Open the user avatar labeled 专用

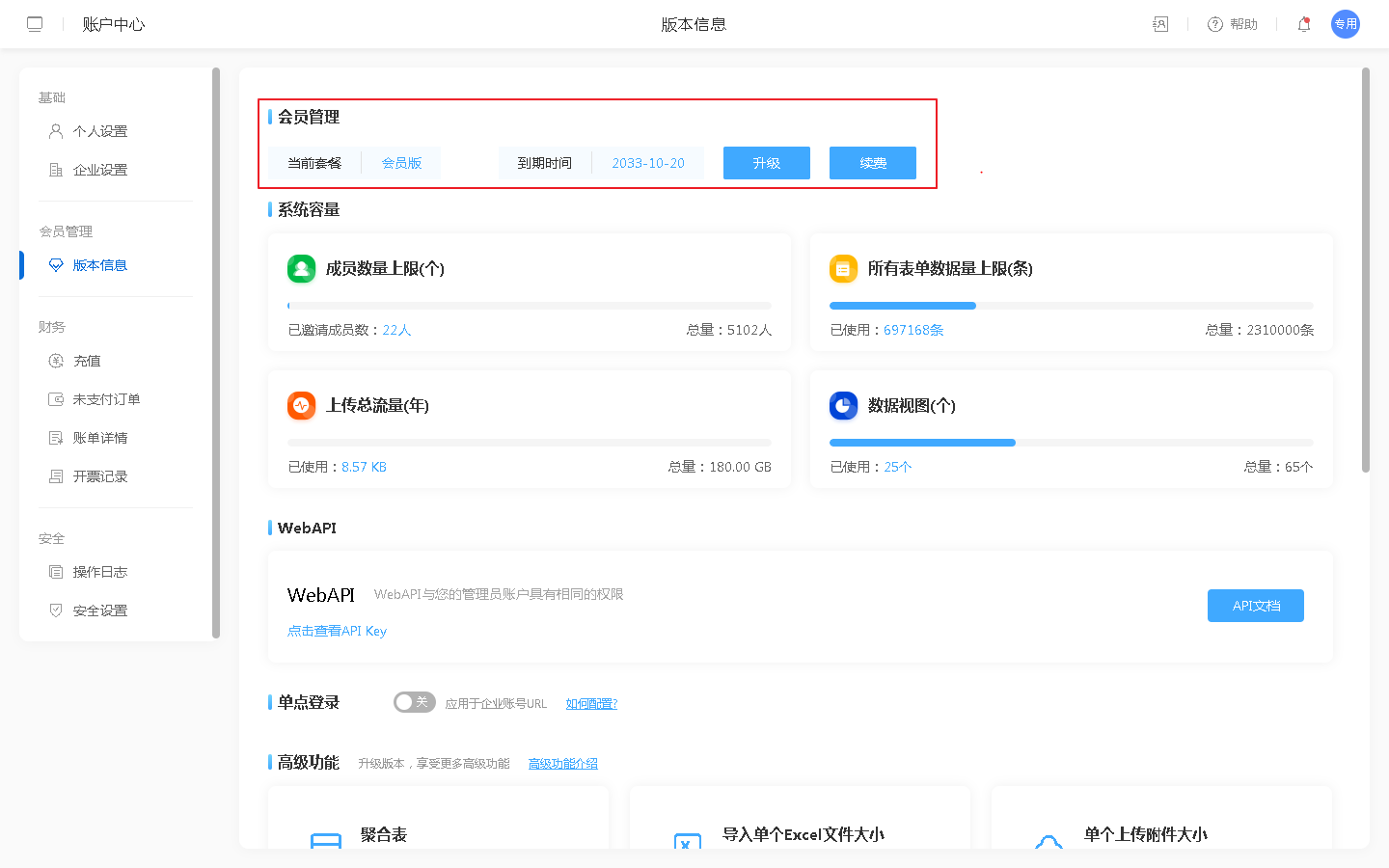1345,24
